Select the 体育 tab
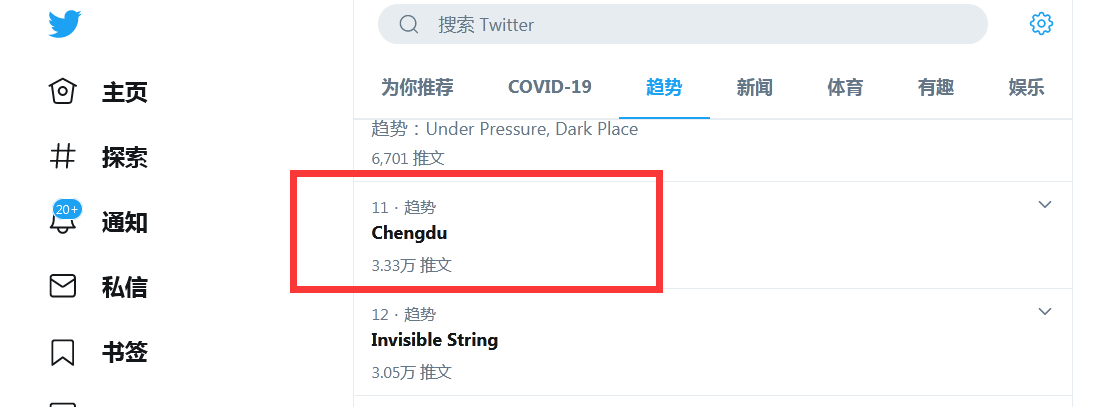The width and height of the screenshot is (1106, 407). pos(845,87)
